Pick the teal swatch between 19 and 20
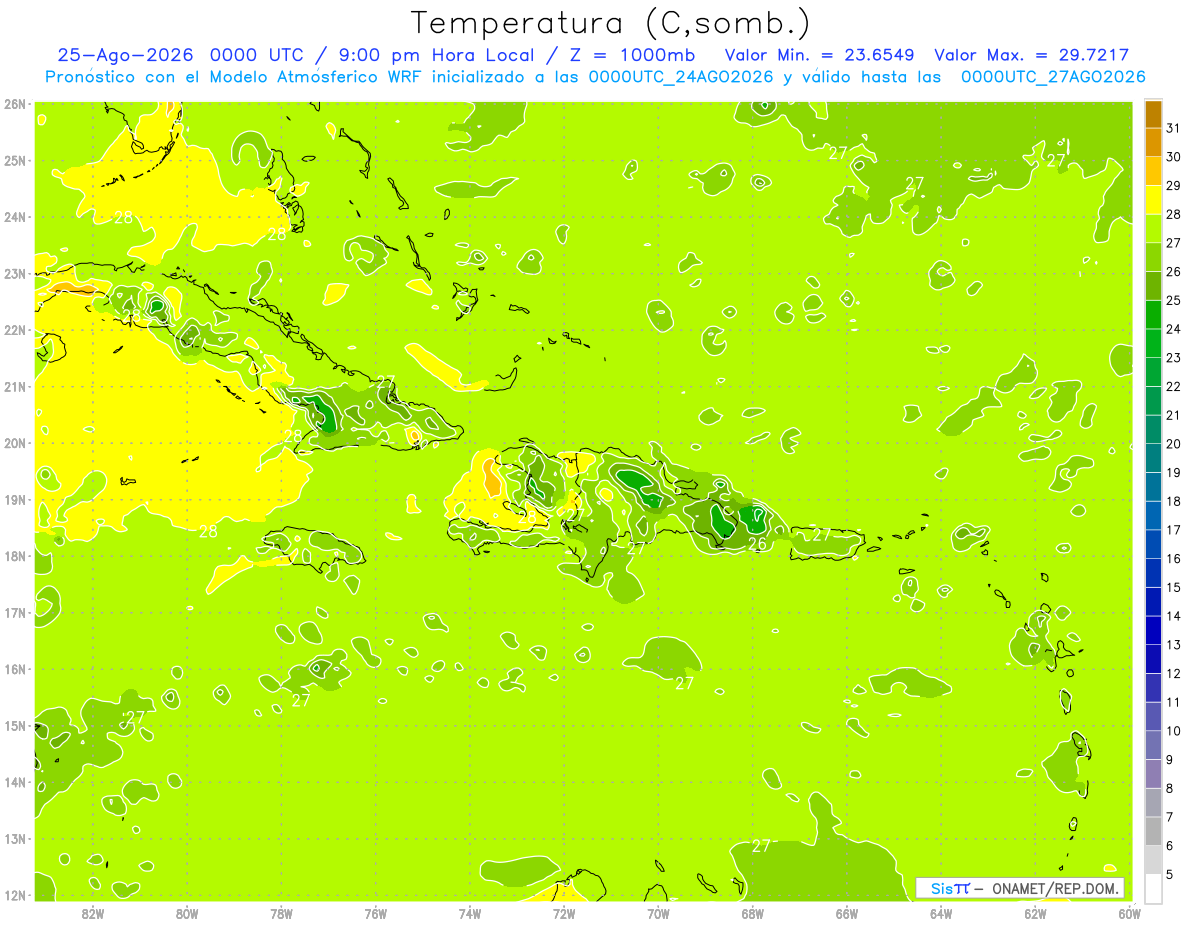The height and width of the screenshot is (927, 1200). [1152, 458]
